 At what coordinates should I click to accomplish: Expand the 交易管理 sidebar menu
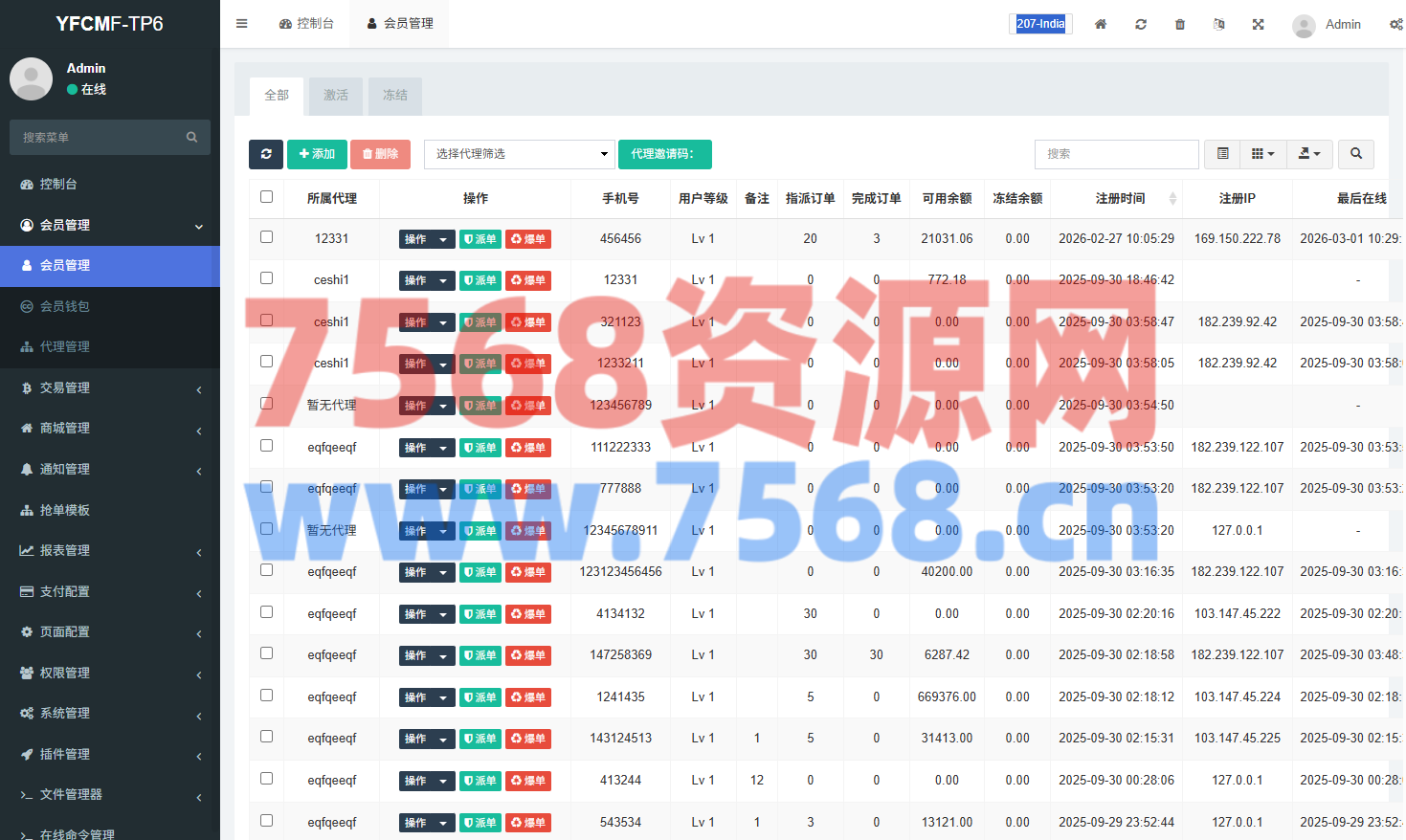click(110, 387)
